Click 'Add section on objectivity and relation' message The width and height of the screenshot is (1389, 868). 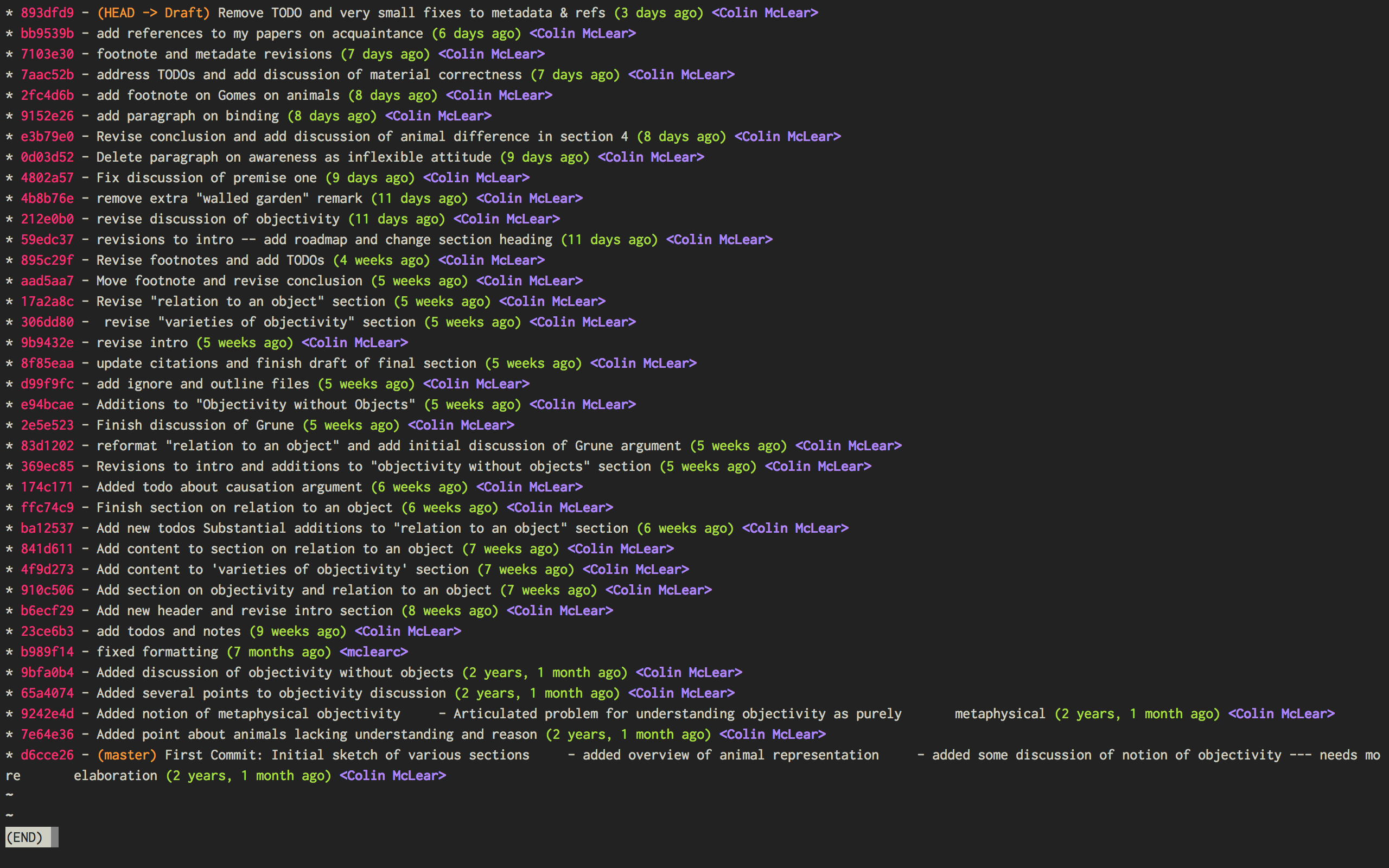[294, 591]
